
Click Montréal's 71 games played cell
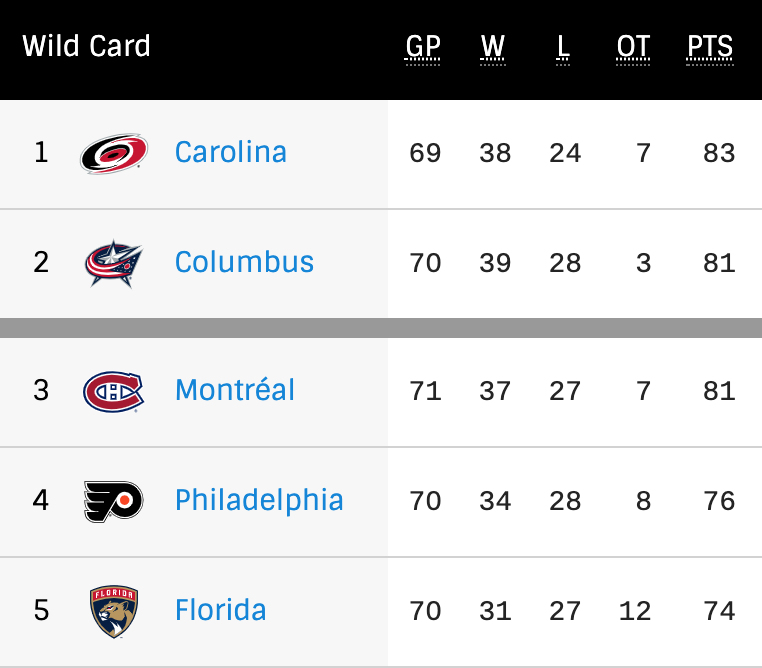pos(425,390)
